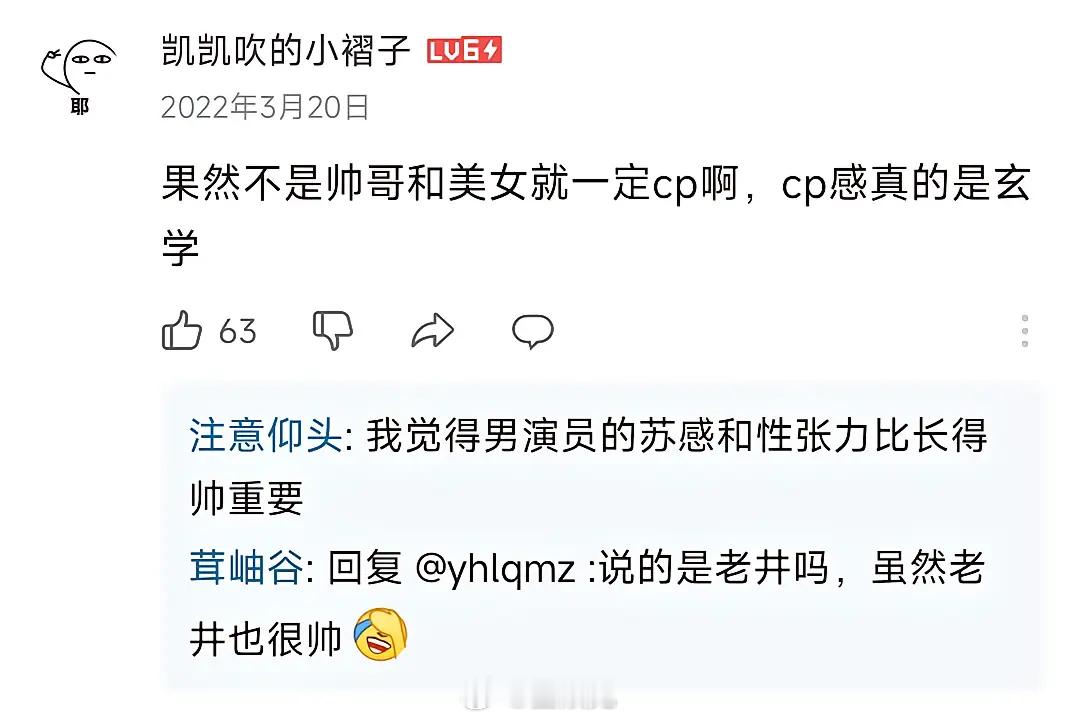Like the comment with 63 thumbs up
The width and height of the screenshot is (1080, 721).
pos(182,331)
